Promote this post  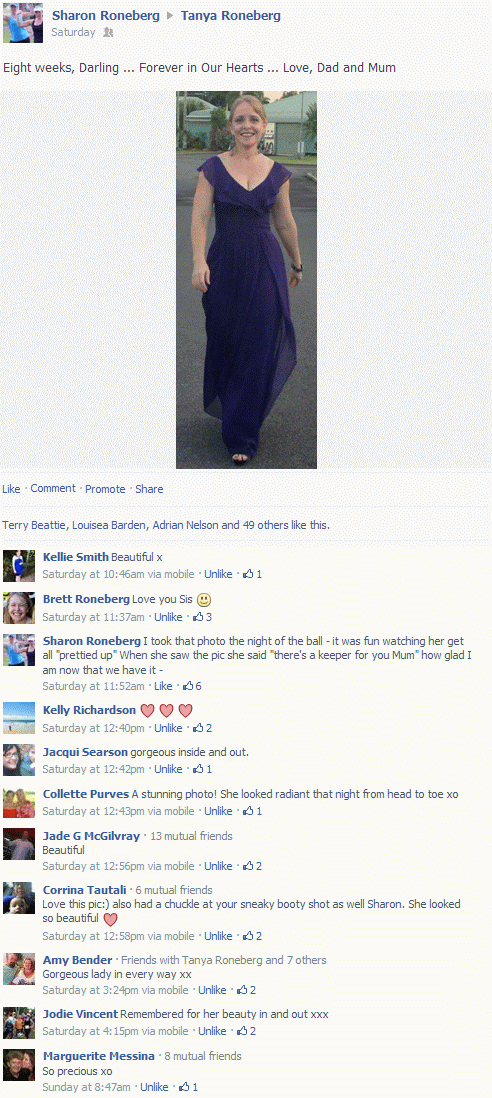[105, 489]
